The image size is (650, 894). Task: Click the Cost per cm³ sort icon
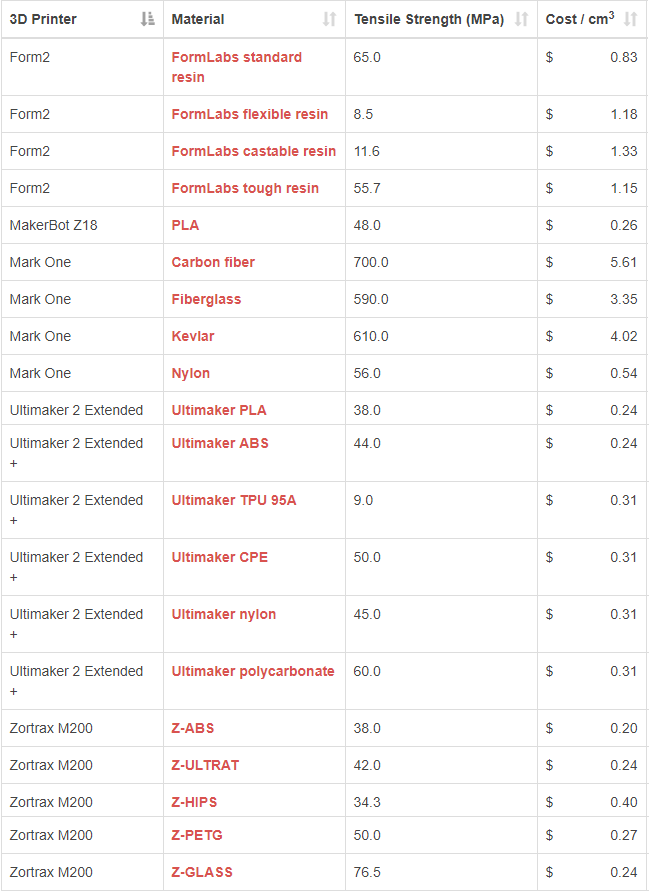pos(630,19)
